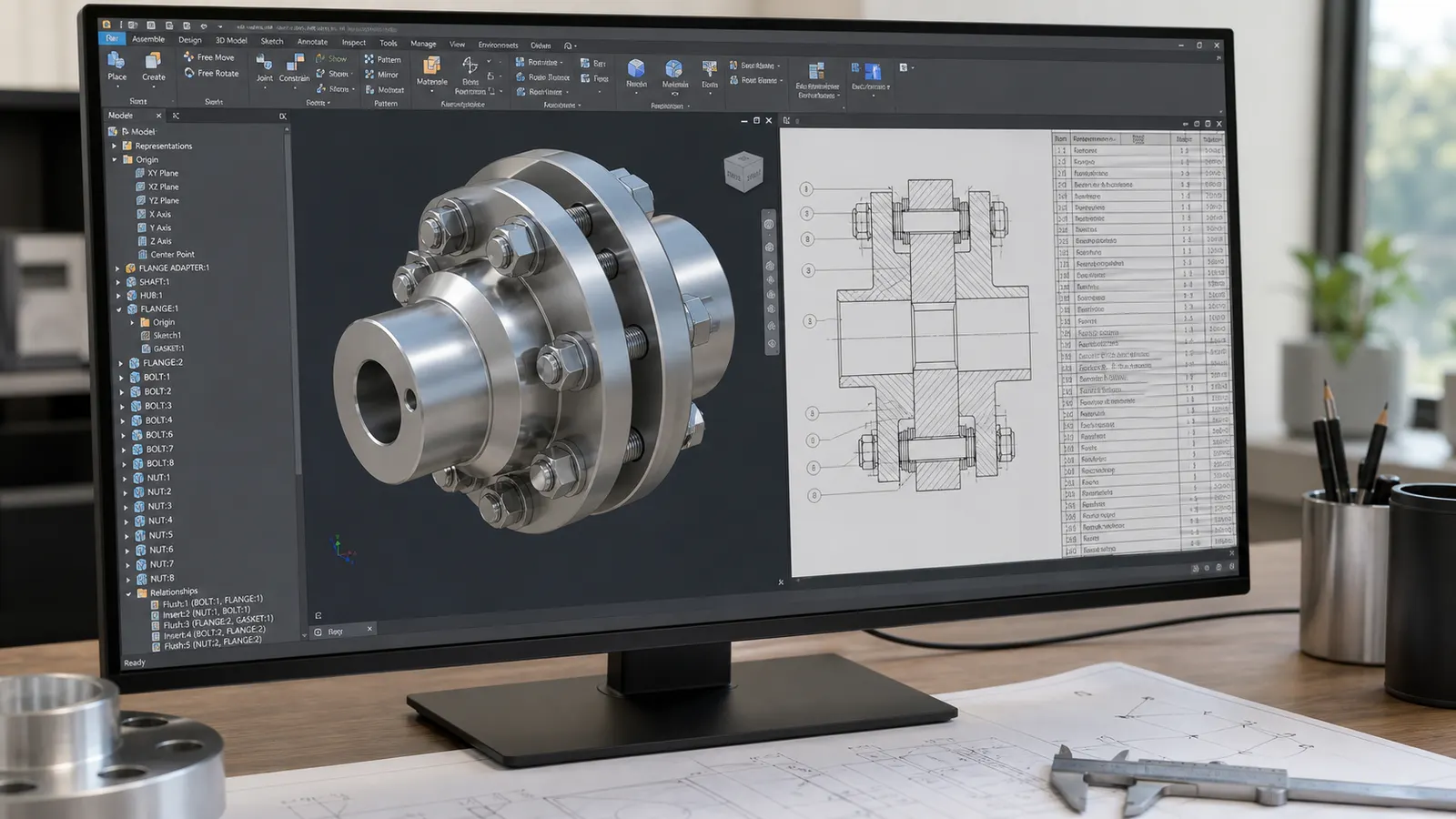Click the Sketch1 icon under FLANGE:1
Image resolution: width=1456 pixels, height=819 pixels.
pos(145,336)
